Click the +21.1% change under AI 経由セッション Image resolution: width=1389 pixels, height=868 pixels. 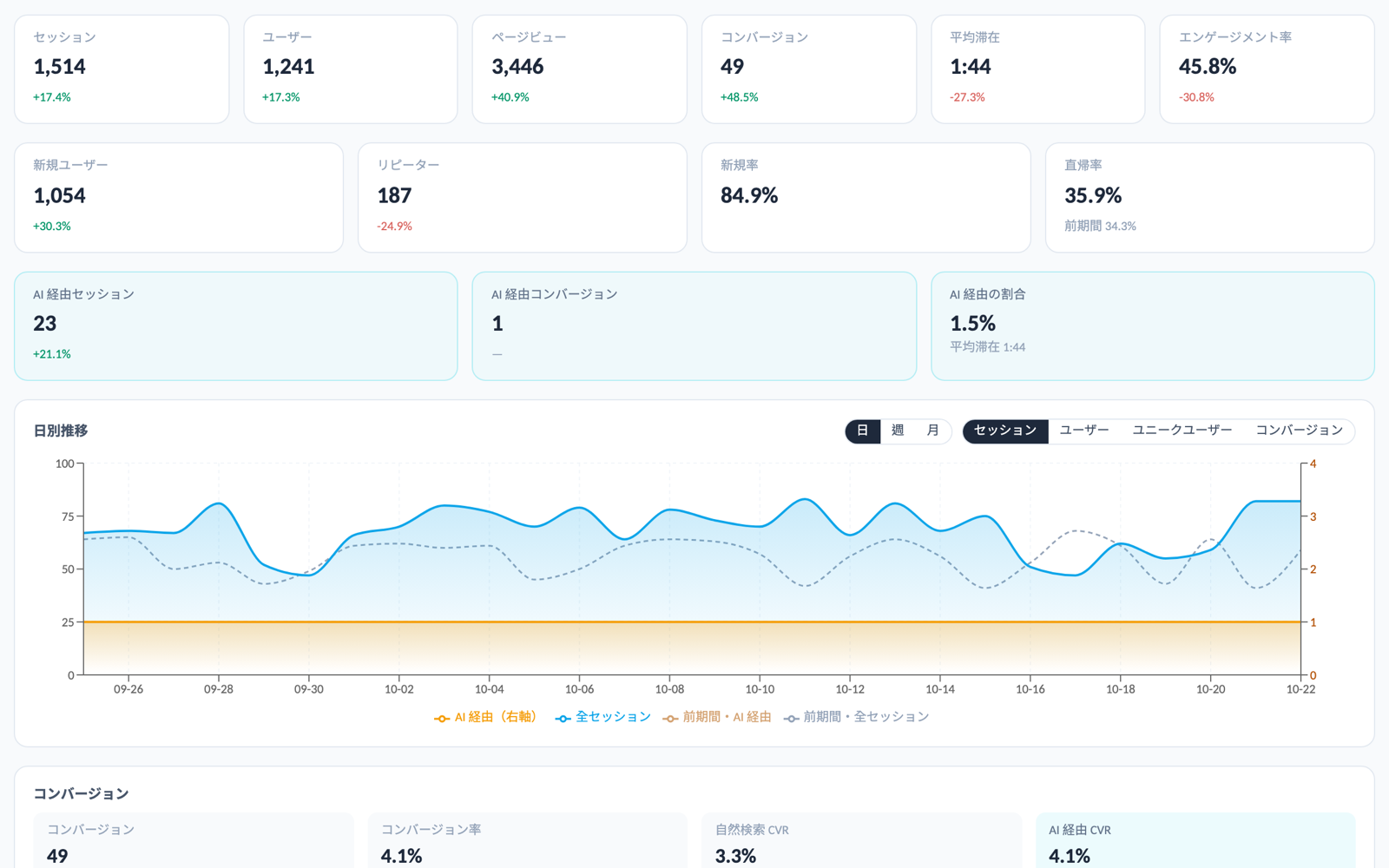[52, 354]
